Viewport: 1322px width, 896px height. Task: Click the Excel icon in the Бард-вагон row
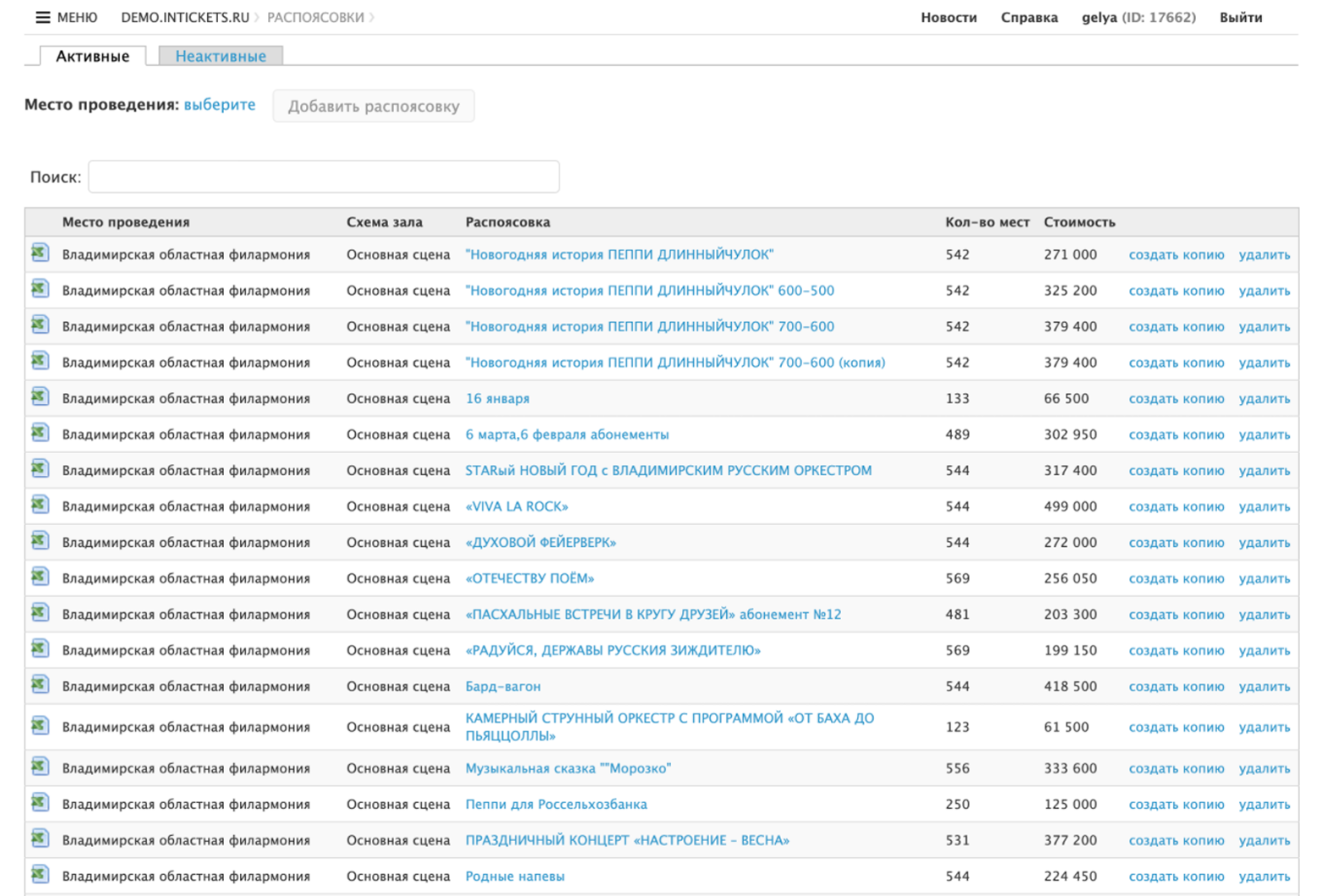[x=40, y=686]
